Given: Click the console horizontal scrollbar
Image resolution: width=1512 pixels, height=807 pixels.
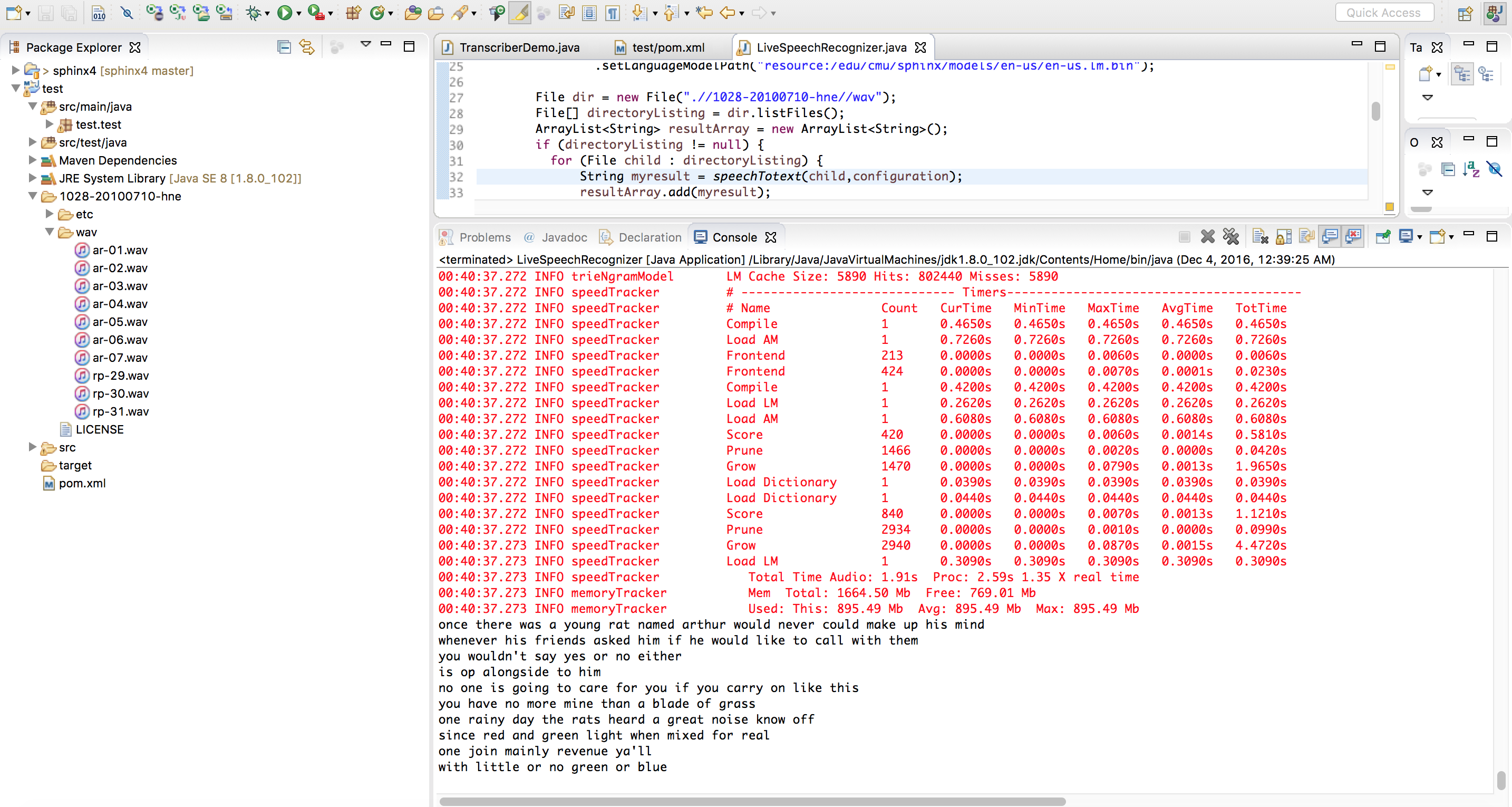Looking at the screenshot, I should (751, 801).
